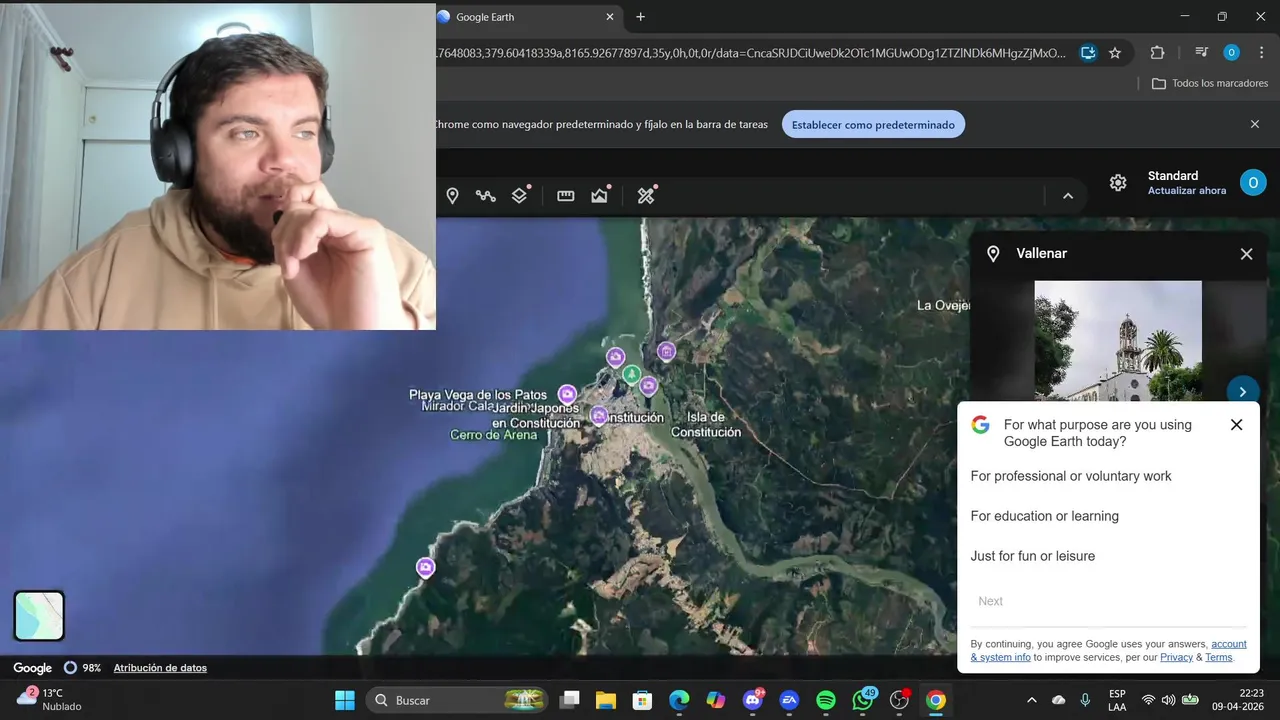
Task: Dismiss the default browser infobar
Action: pyautogui.click(x=1255, y=124)
